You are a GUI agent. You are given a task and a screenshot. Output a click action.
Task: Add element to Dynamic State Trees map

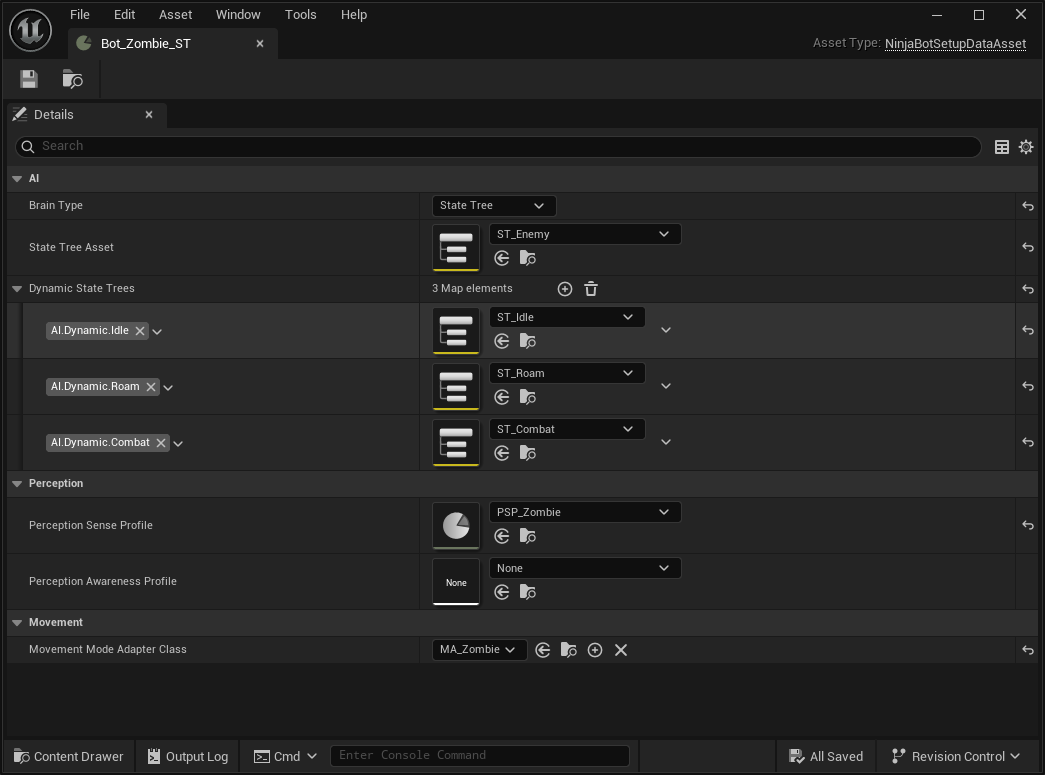tap(564, 288)
